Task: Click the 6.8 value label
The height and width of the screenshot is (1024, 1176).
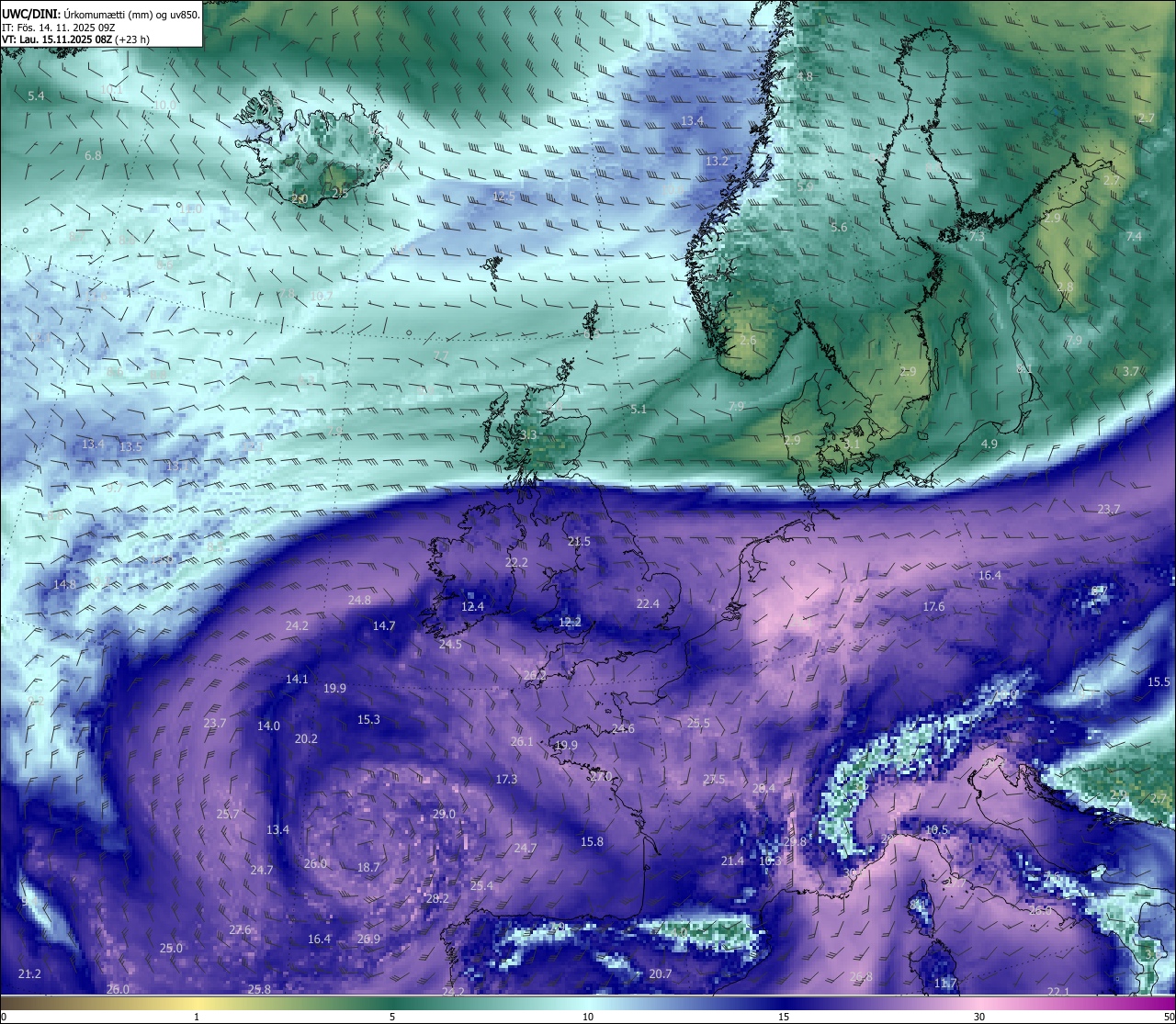Action: coord(93,156)
